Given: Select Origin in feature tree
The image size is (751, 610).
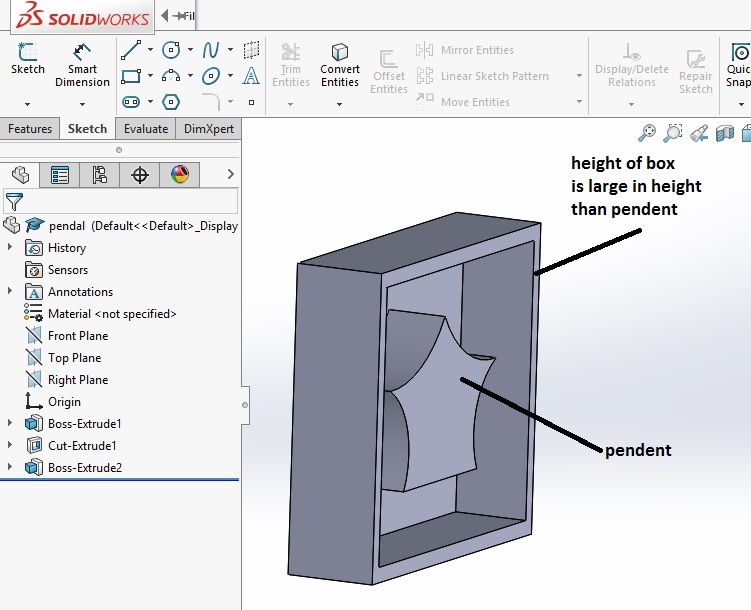Looking at the screenshot, I should [53, 401].
